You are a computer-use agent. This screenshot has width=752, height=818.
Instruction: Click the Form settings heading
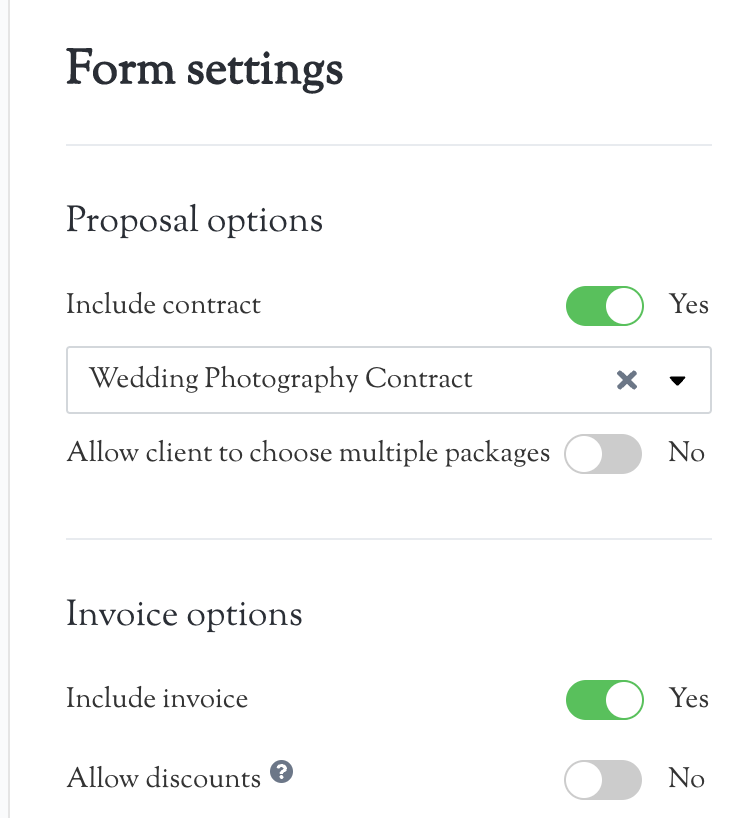pos(204,71)
